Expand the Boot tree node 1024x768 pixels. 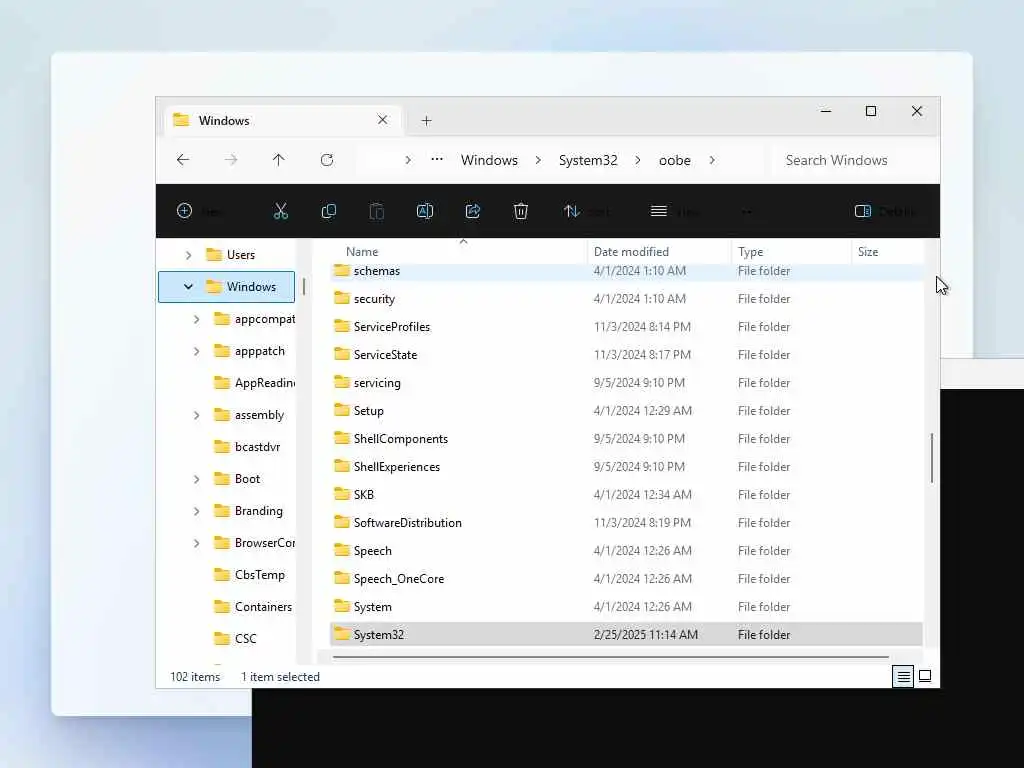(x=197, y=479)
